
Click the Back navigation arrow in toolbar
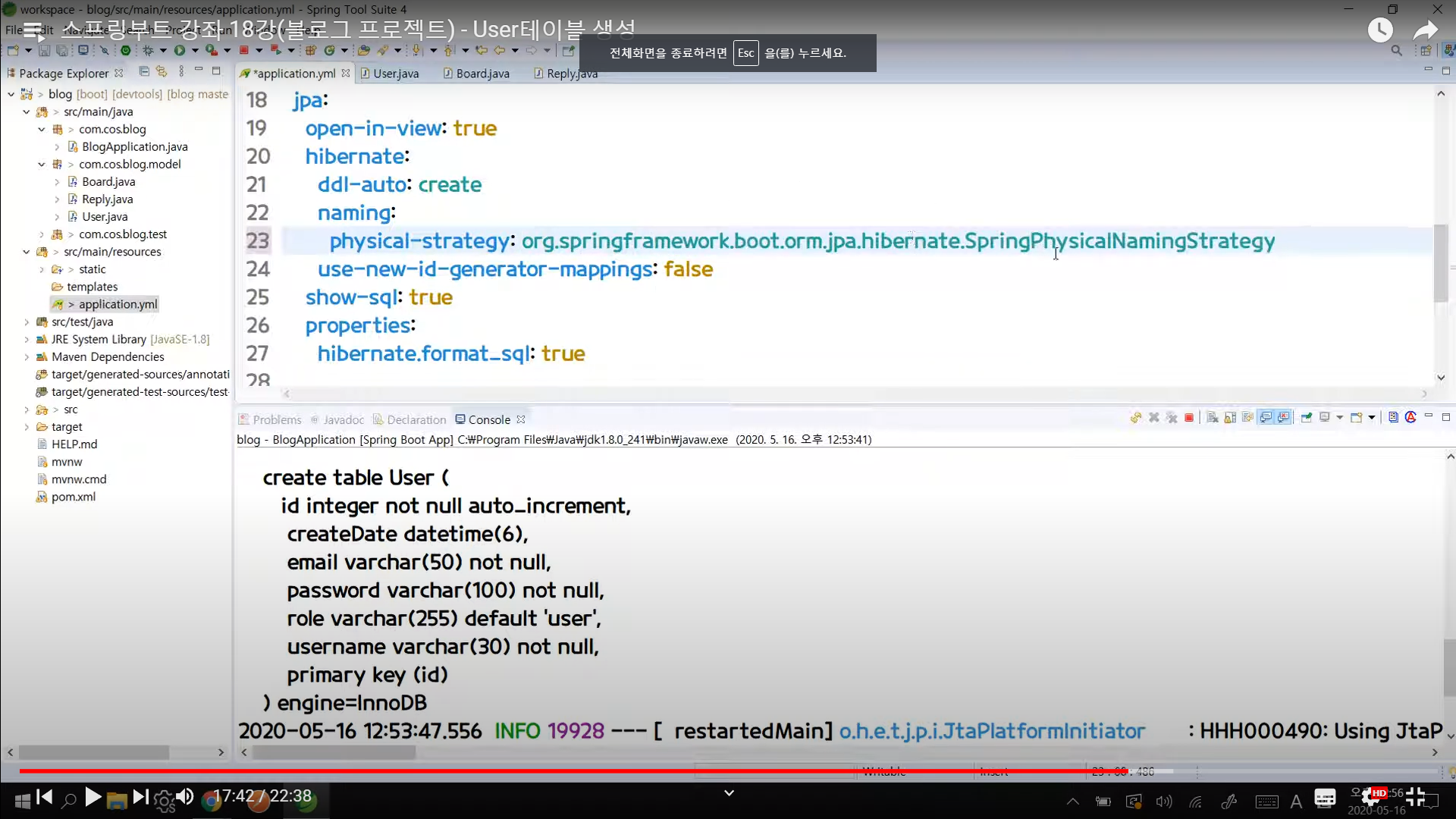[499, 51]
